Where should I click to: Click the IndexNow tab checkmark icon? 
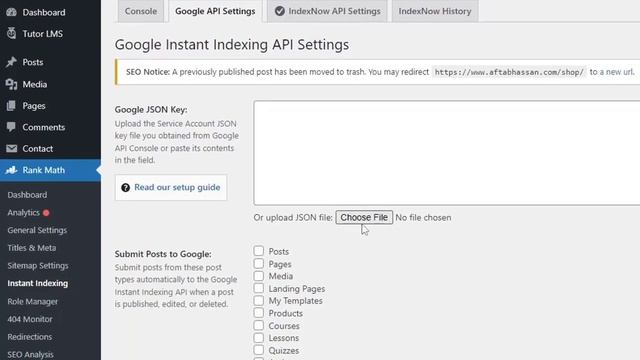click(x=280, y=11)
